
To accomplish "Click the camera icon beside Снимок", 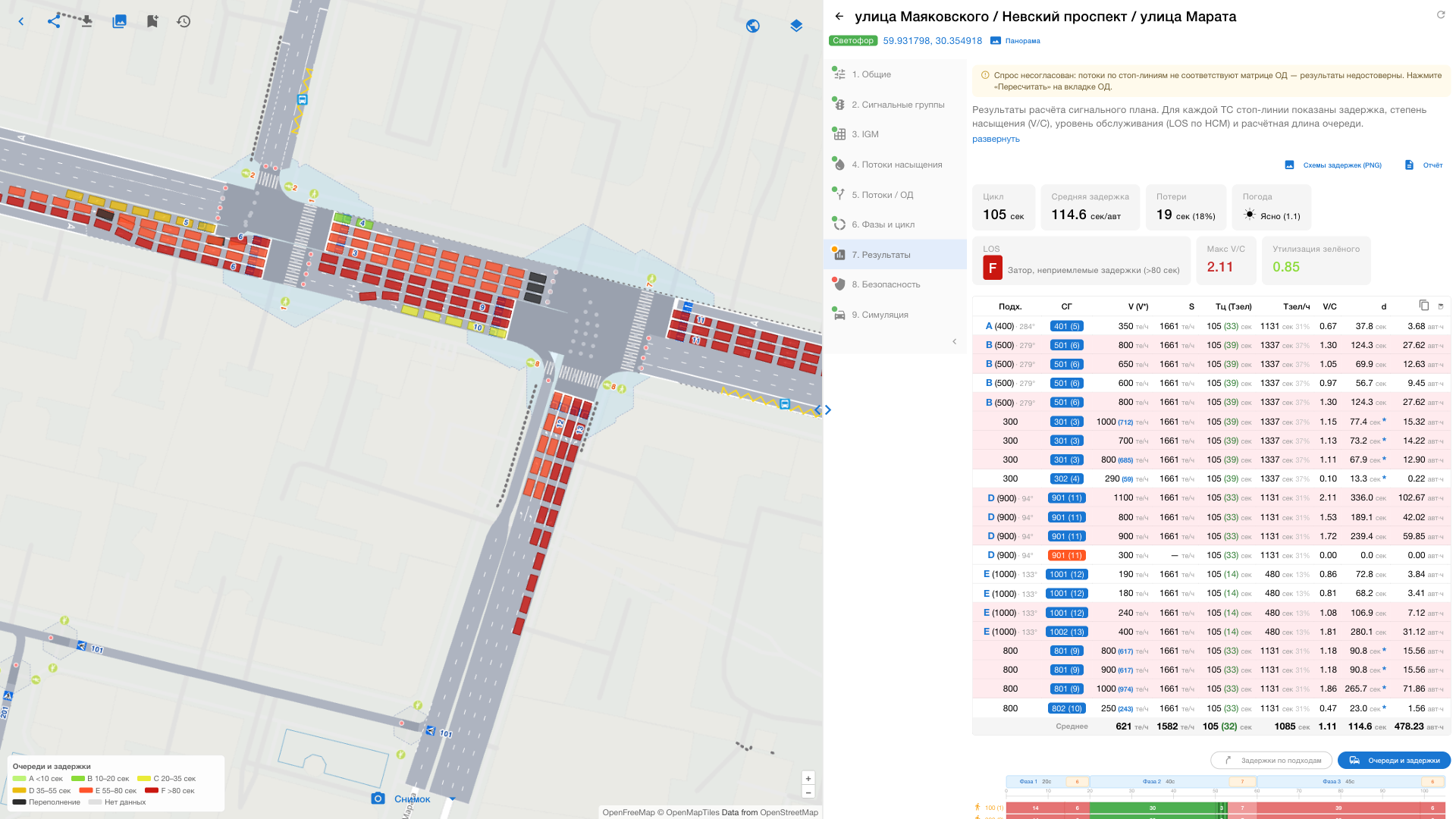I will [378, 799].
